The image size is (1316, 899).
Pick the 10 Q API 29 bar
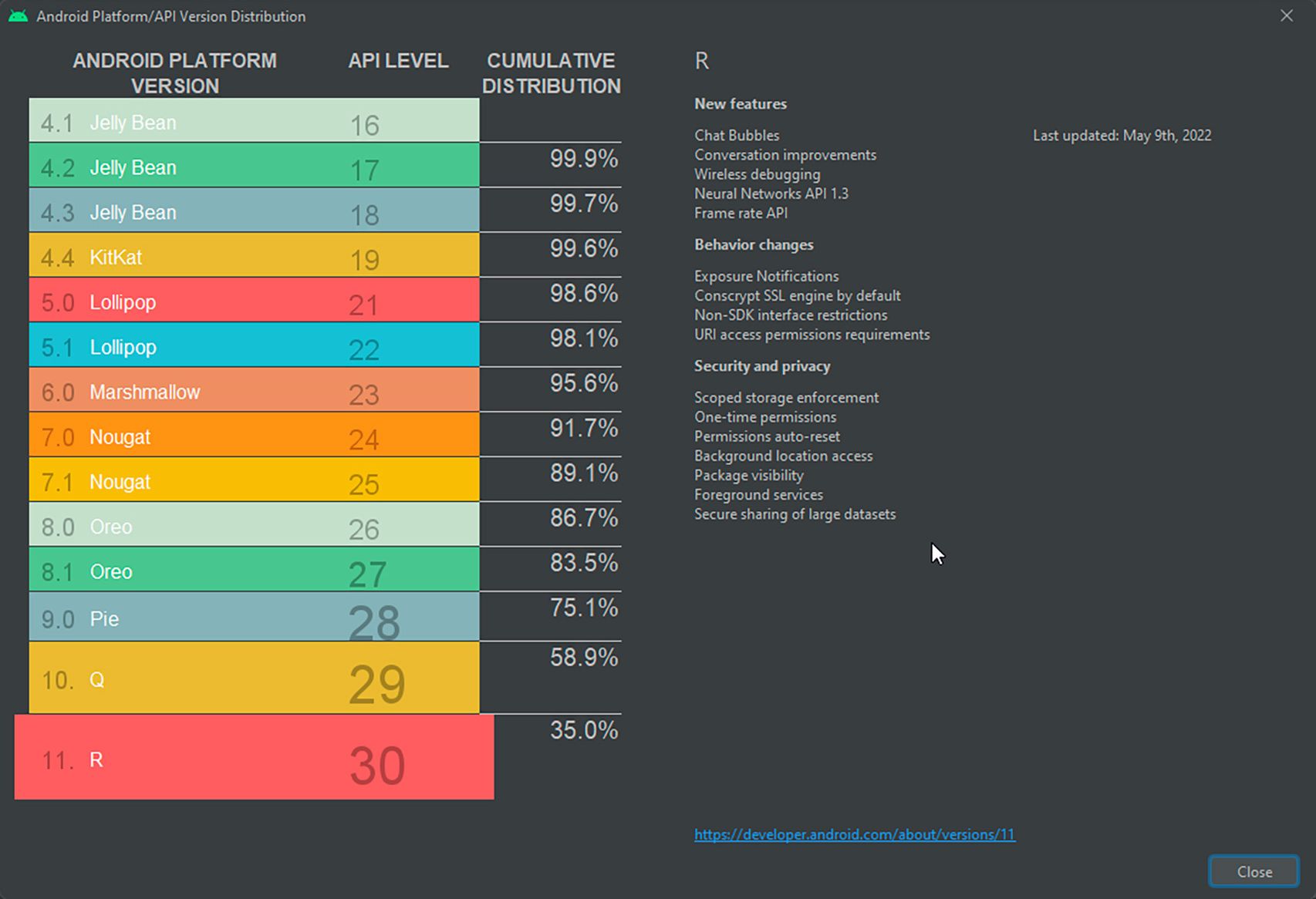(x=254, y=678)
